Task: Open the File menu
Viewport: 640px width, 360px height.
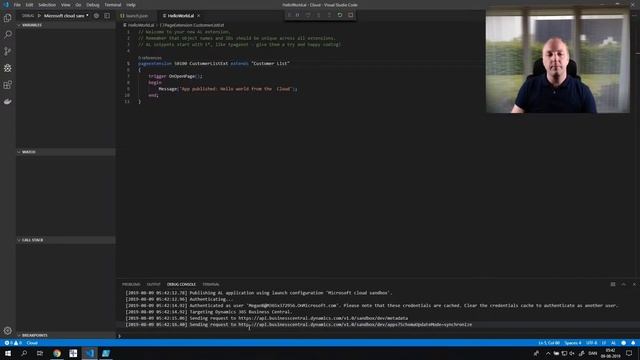Action: click(17, 5)
